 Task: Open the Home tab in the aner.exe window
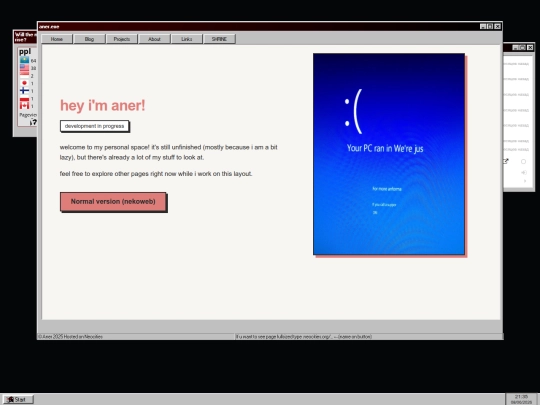coord(57,39)
